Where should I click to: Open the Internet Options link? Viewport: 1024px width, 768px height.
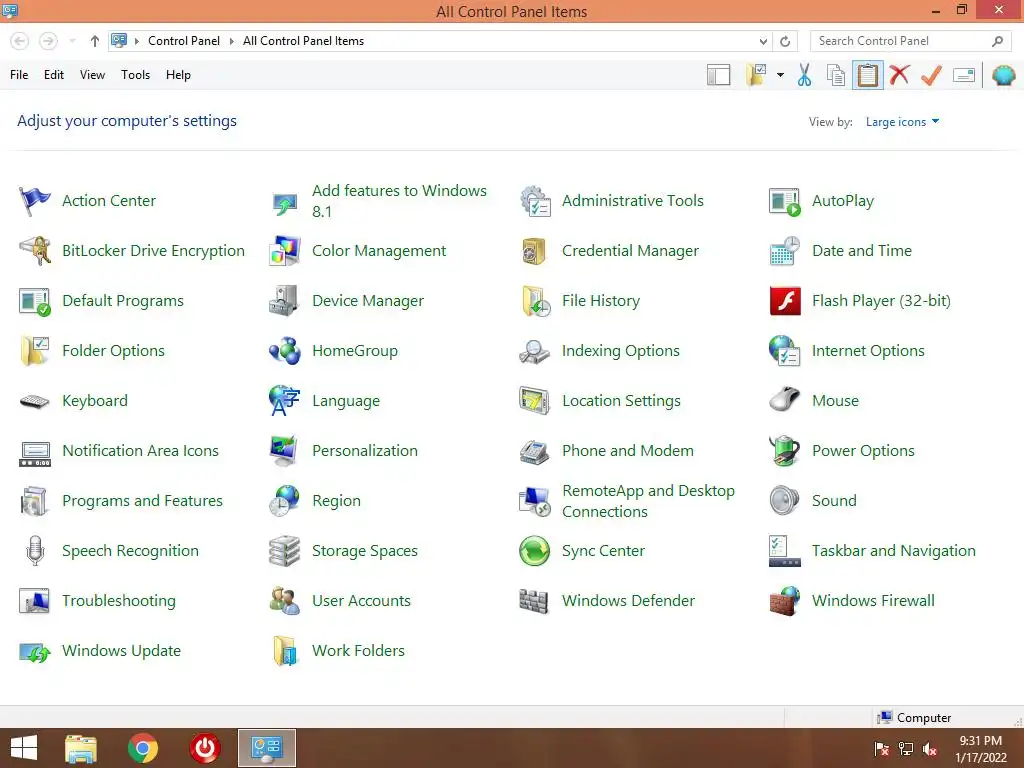pos(868,351)
